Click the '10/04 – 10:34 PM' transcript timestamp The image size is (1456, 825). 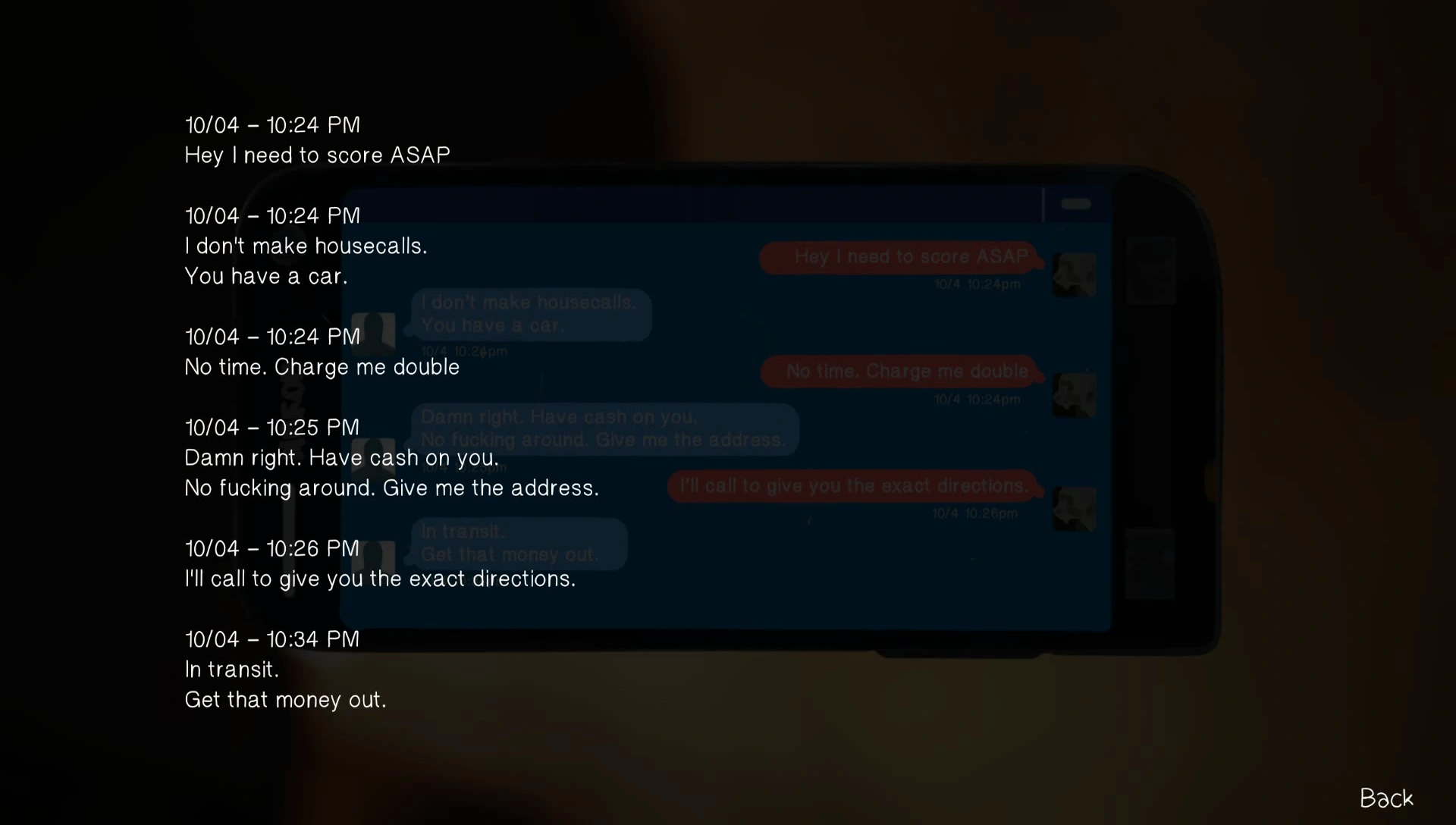click(x=272, y=640)
